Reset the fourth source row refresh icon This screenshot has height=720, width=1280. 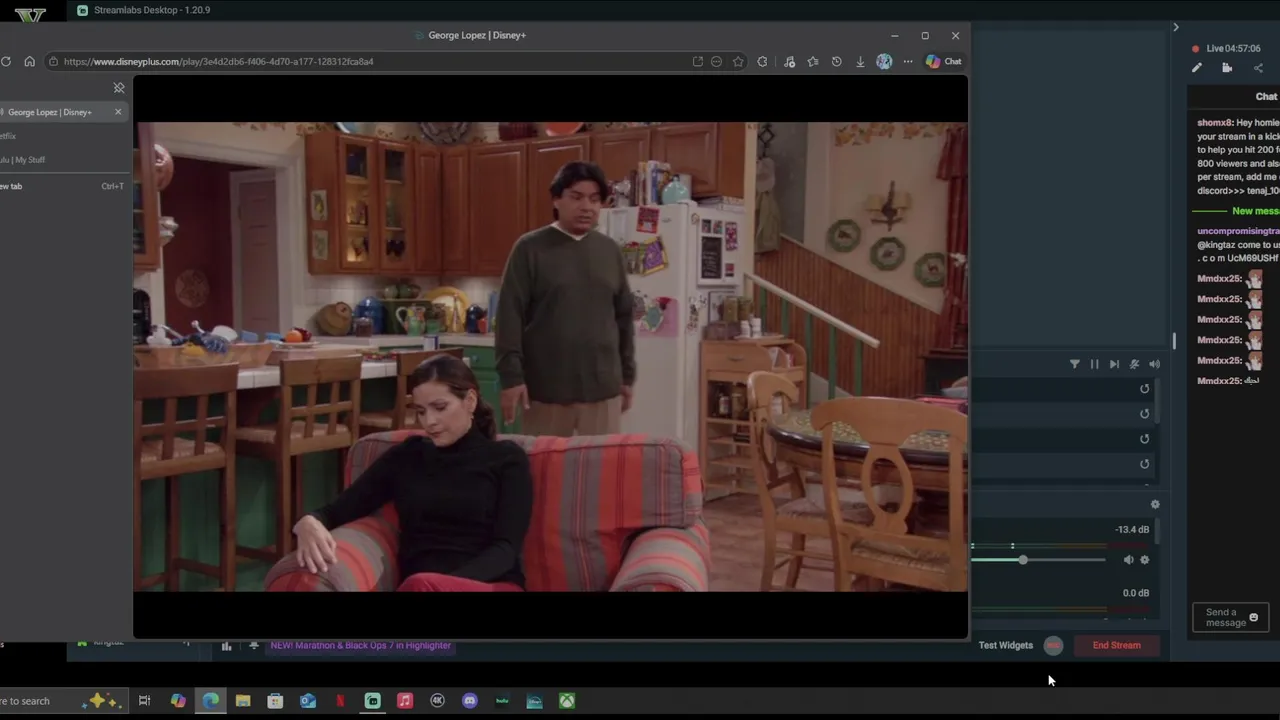point(1145,464)
